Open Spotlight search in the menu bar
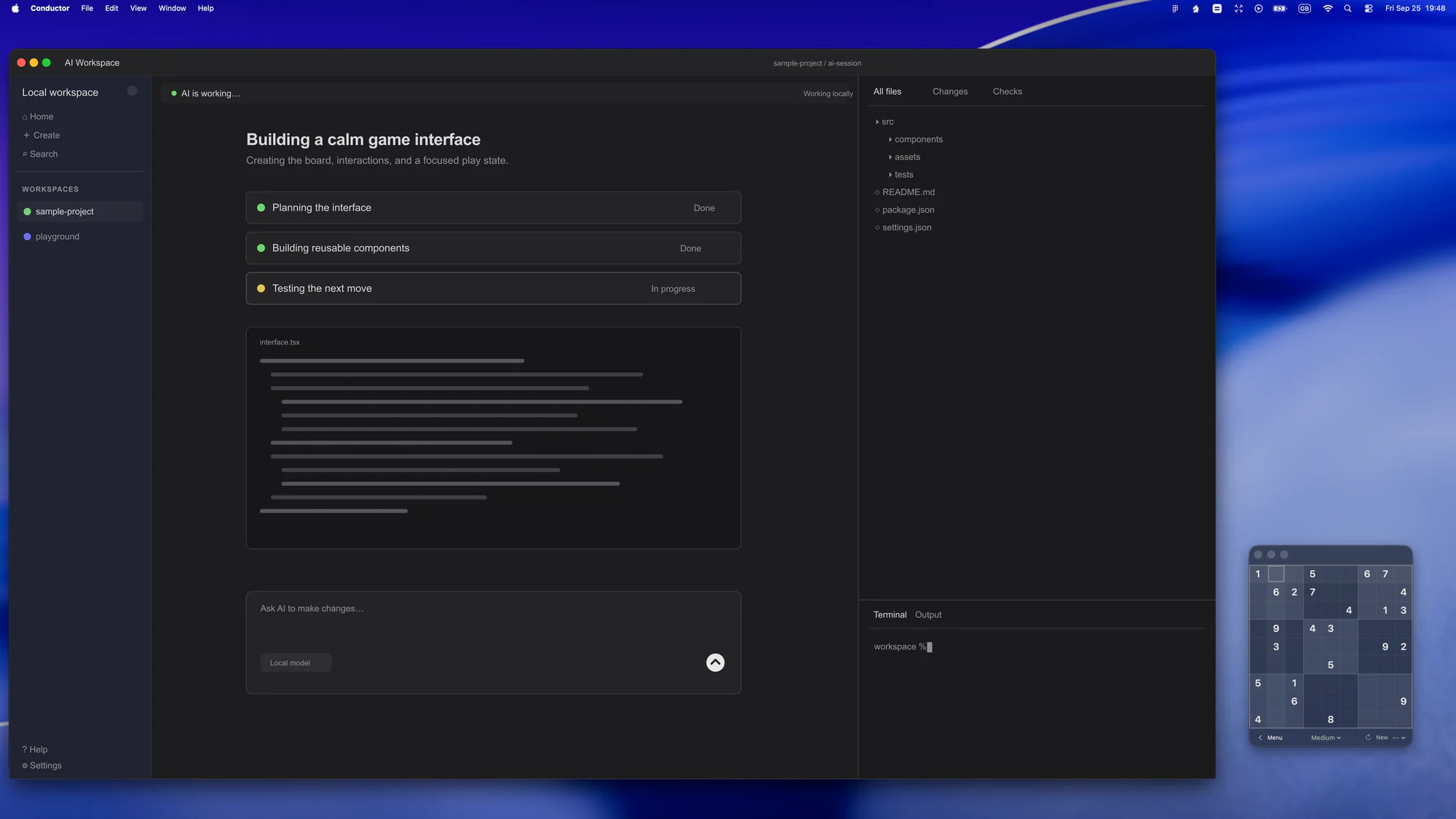The height and width of the screenshot is (819, 1456). coord(1348,9)
